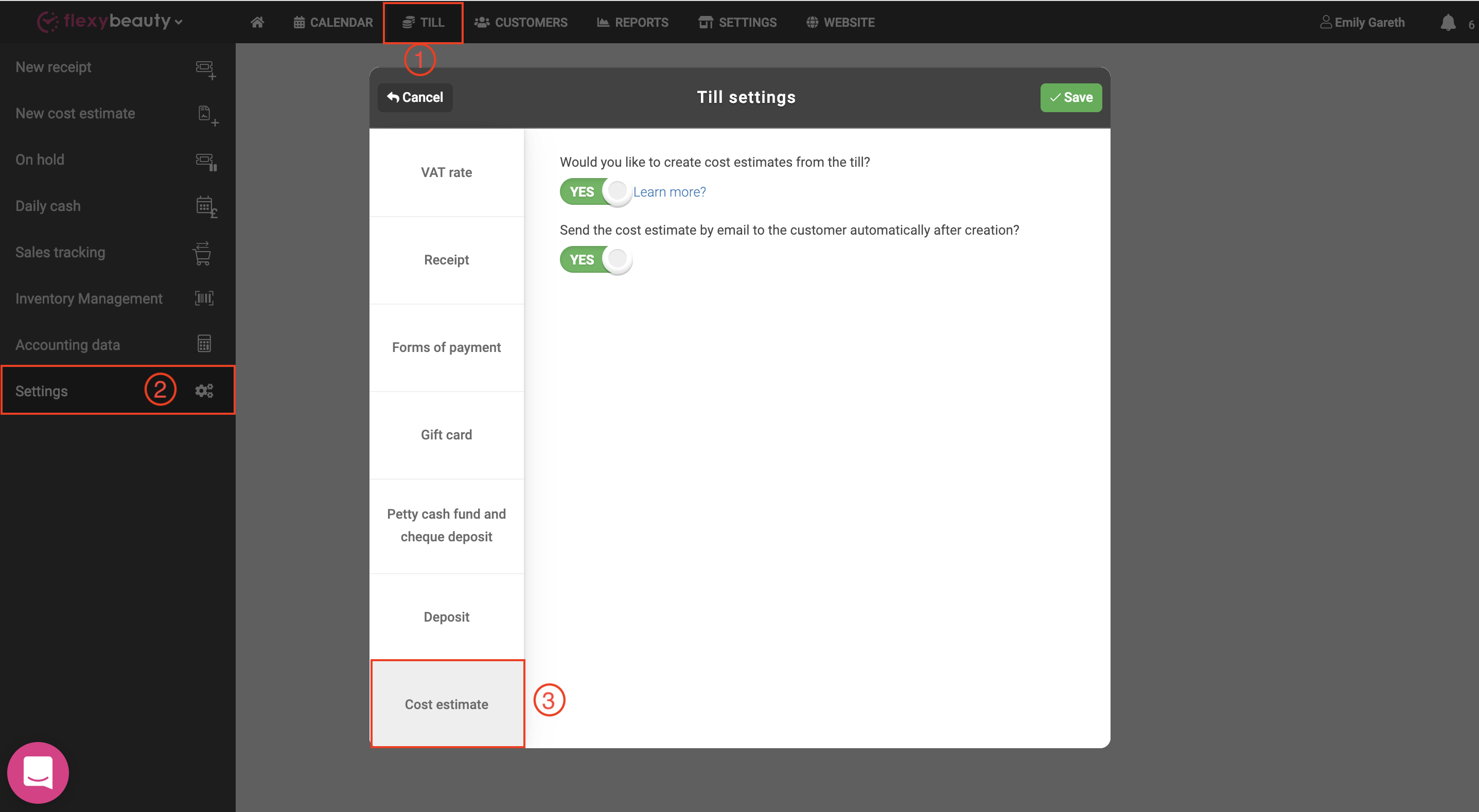Select the Forms of payment tab
The image size is (1479, 812).
[447, 347]
